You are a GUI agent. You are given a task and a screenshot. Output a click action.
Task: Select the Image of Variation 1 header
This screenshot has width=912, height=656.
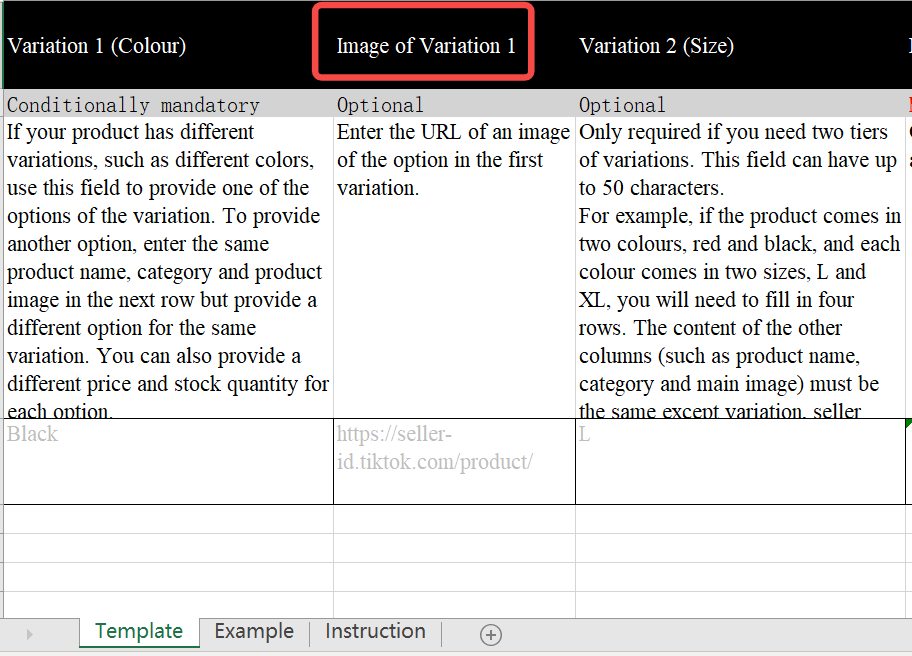coord(425,46)
